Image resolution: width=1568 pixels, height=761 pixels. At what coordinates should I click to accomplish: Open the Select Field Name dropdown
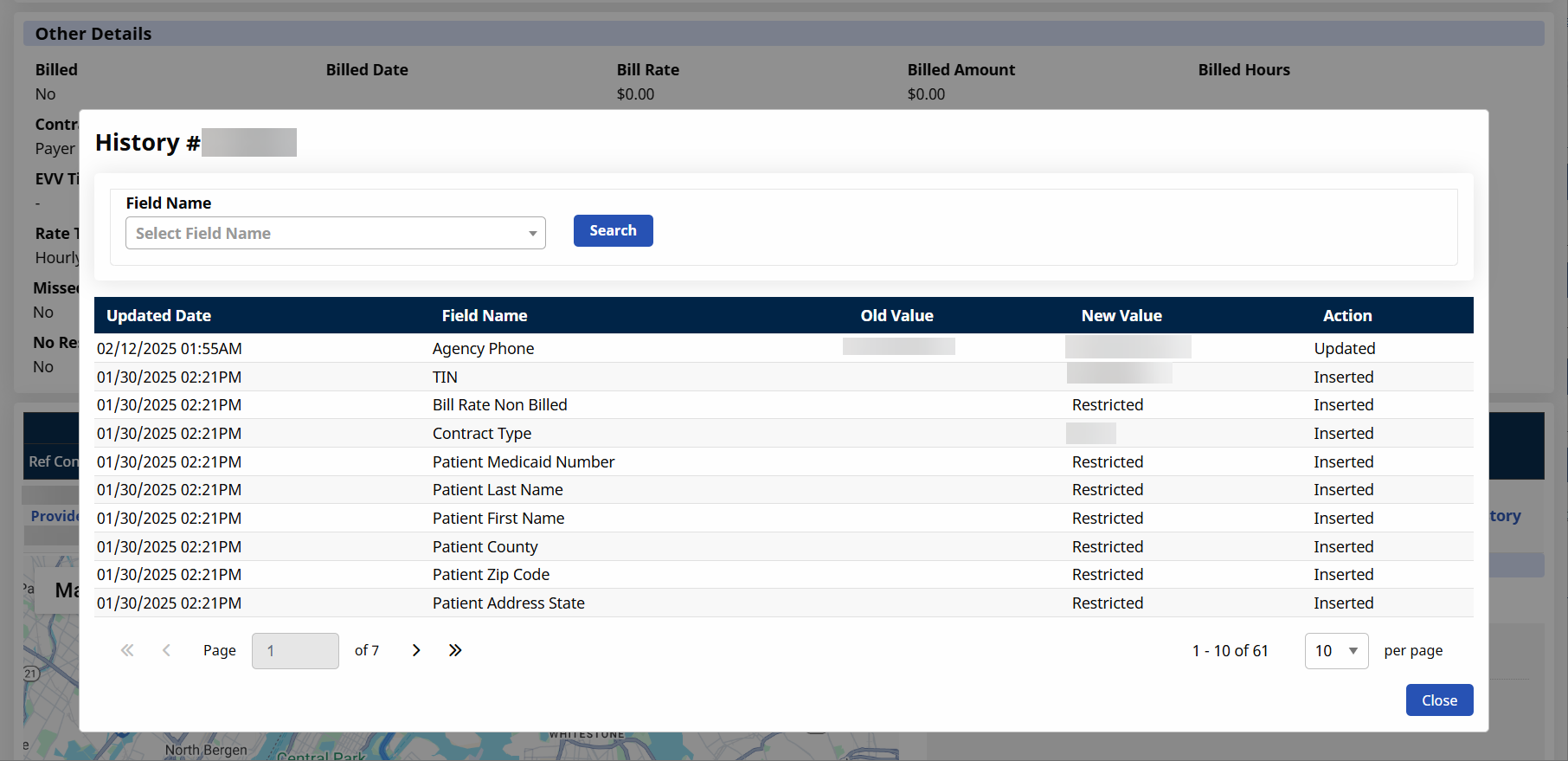coord(335,233)
